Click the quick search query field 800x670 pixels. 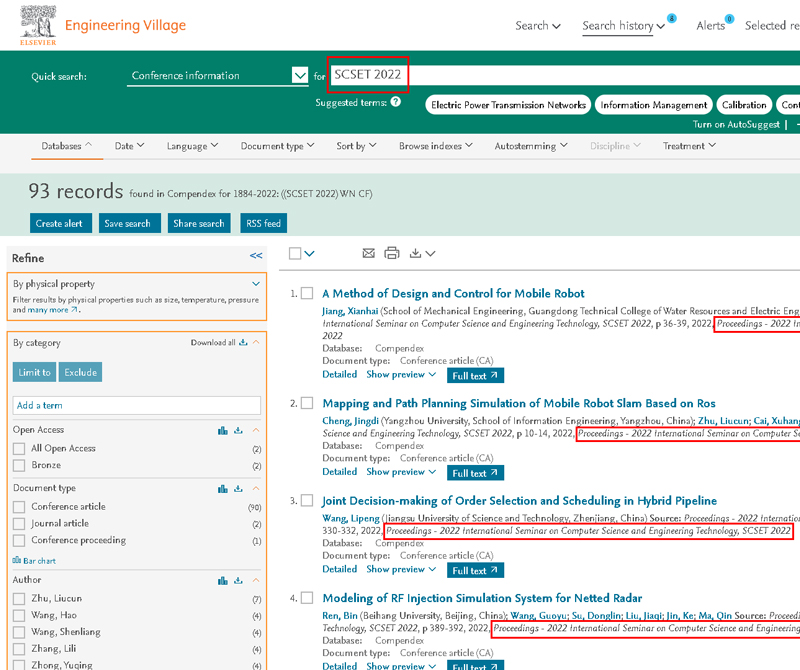click(x=565, y=75)
